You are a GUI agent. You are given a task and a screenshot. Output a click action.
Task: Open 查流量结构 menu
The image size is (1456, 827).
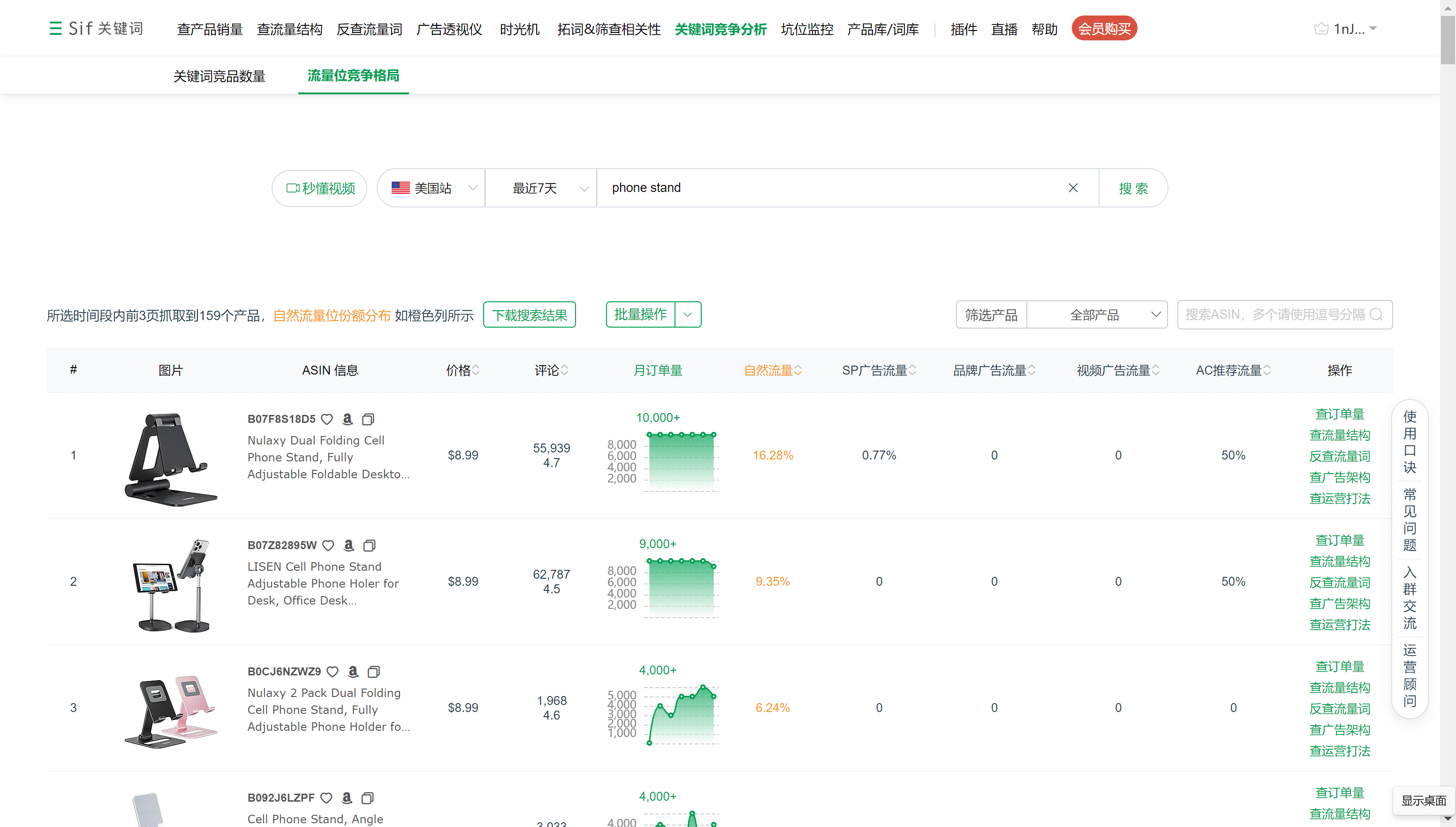point(289,29)
